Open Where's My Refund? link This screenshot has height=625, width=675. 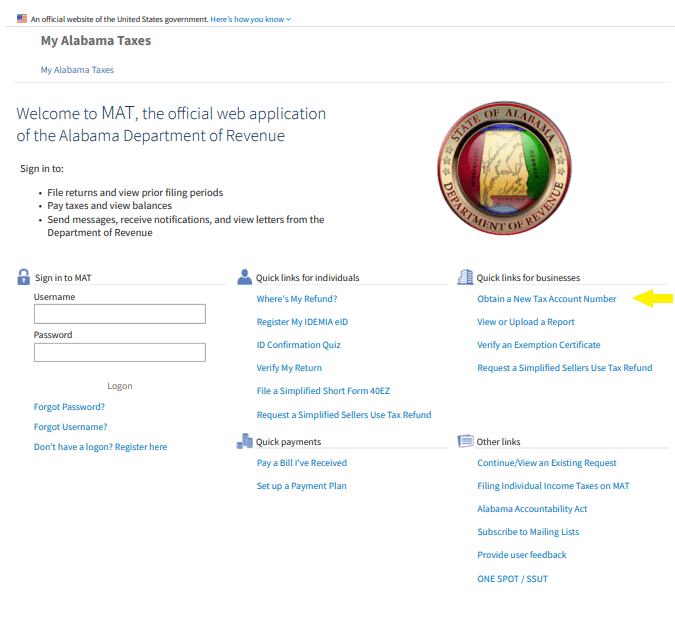coord(297,299)
